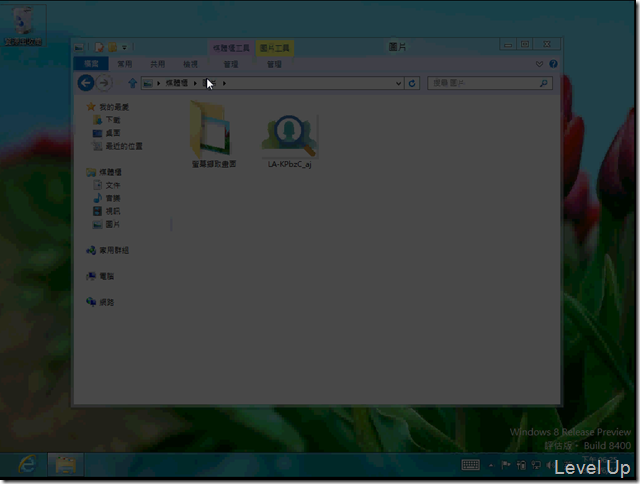This screenshot has height=484, width=640.
Task: Select 媒體櫃 in the navigation pane
Action: [110, 172]
